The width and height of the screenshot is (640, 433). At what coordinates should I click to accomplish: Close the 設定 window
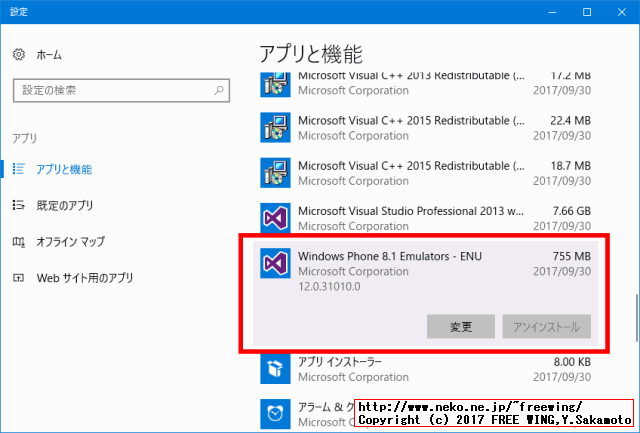(x=622, y=12)
